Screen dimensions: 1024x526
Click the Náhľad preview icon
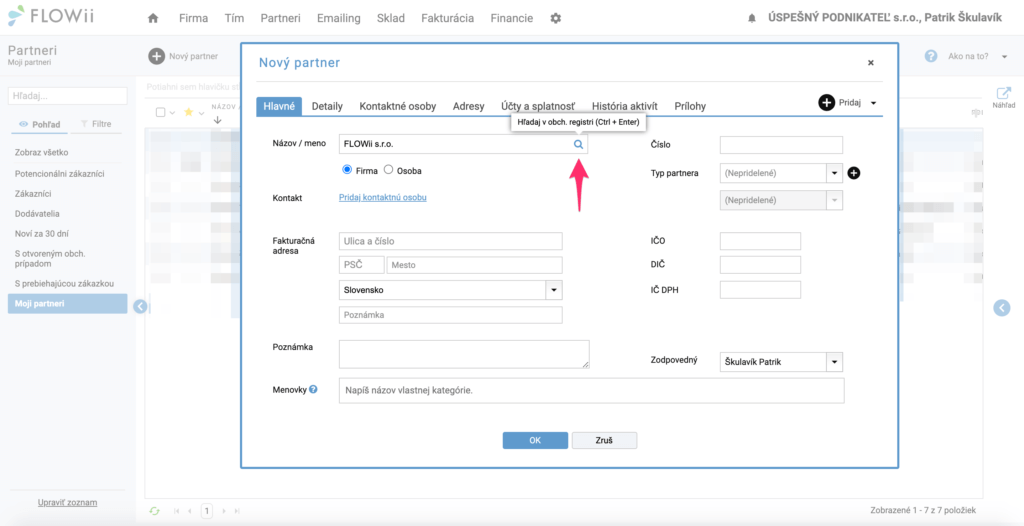point(1003,93)
